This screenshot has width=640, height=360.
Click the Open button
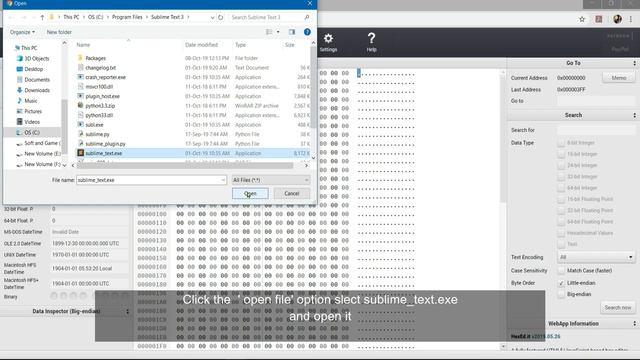tap(250, 193)
